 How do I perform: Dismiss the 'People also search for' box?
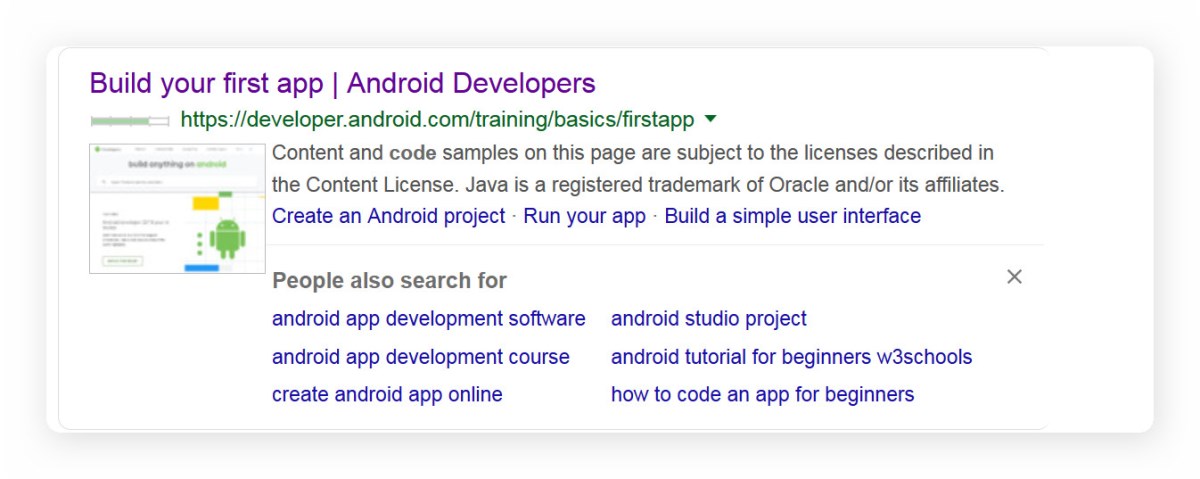(1014, 277)
